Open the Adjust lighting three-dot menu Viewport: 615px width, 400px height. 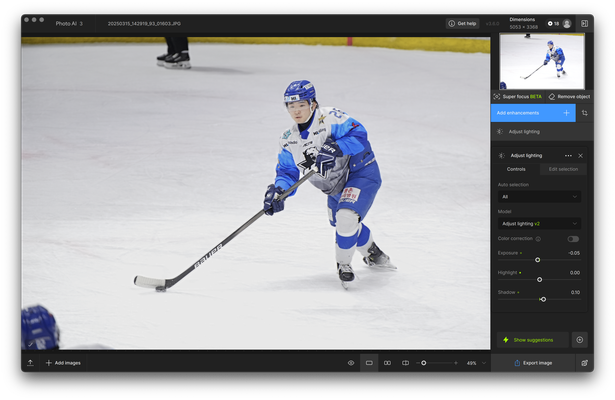tap(568, 156)
